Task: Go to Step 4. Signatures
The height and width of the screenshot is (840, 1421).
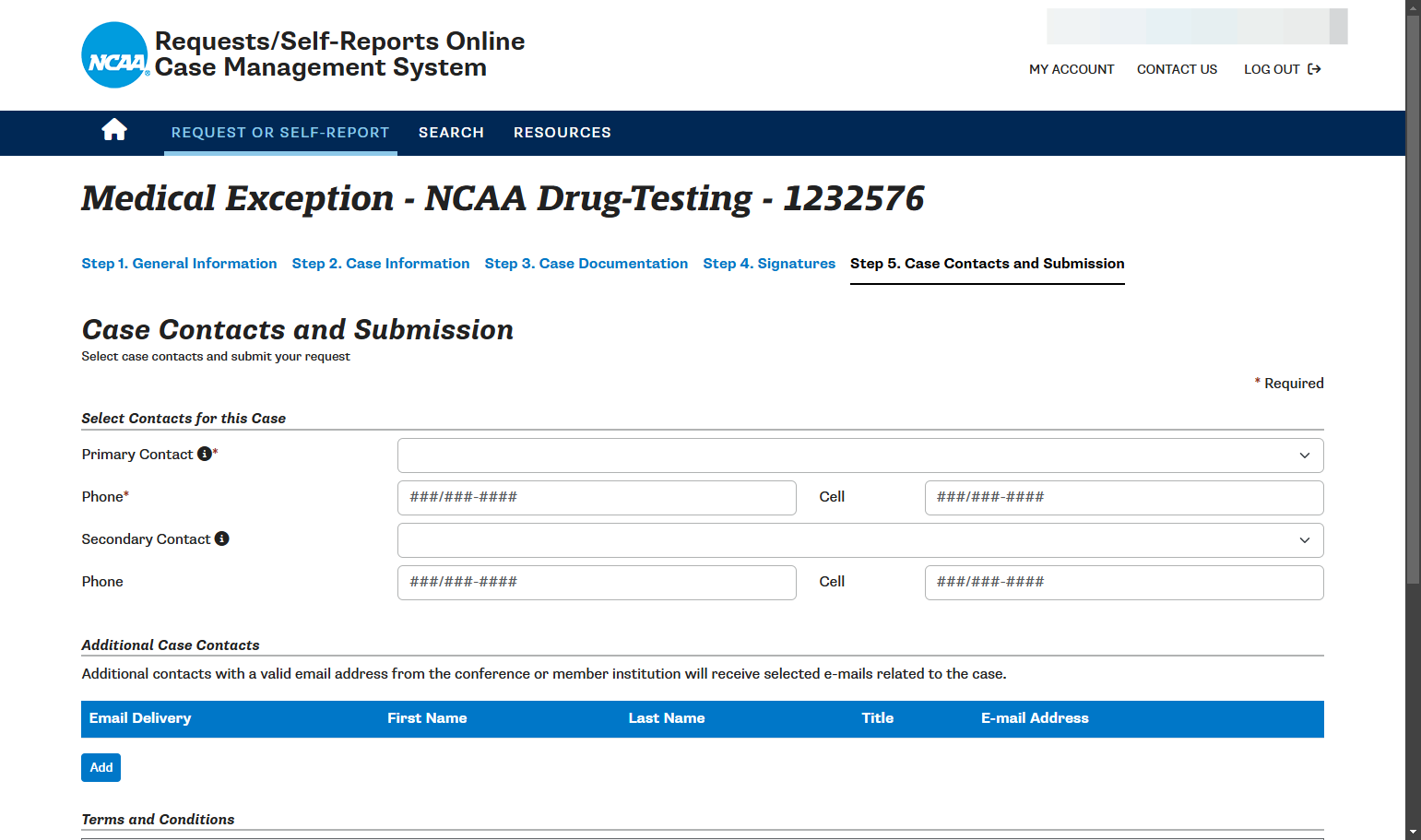Action: (769, 264)
